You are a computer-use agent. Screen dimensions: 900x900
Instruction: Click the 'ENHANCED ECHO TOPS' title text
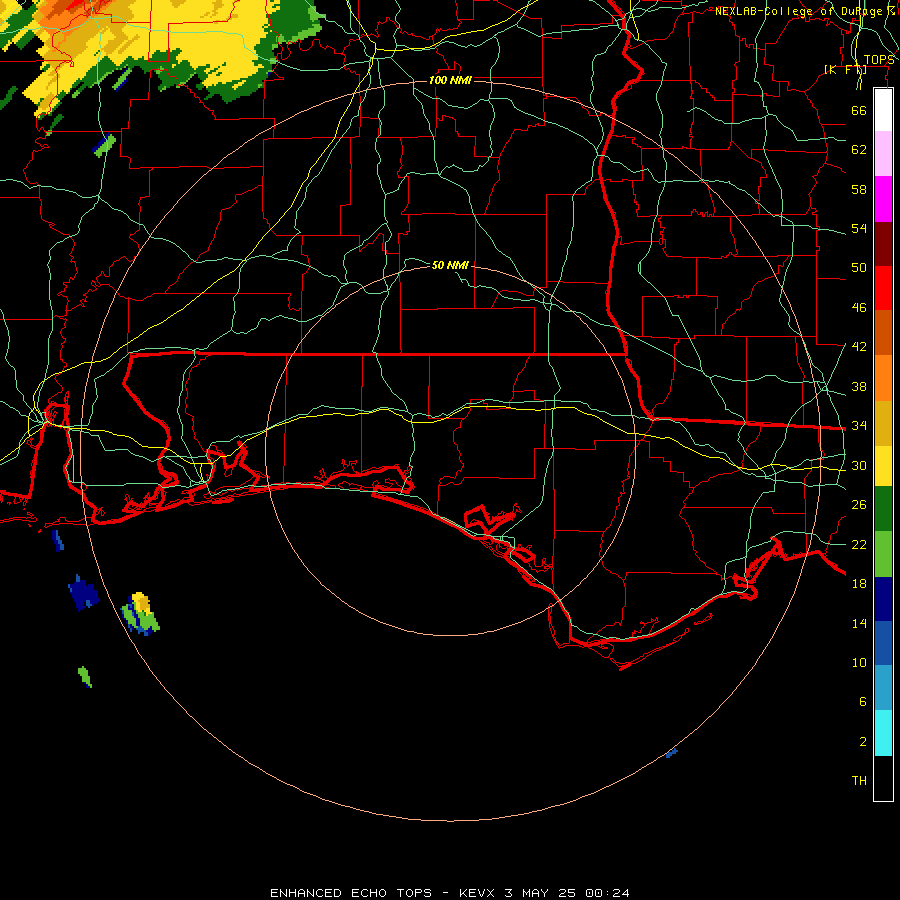[x=351, y=893]
